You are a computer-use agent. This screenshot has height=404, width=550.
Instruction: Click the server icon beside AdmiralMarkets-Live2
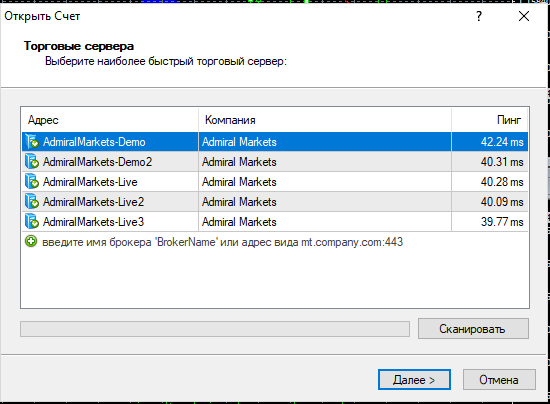[32, 202]
